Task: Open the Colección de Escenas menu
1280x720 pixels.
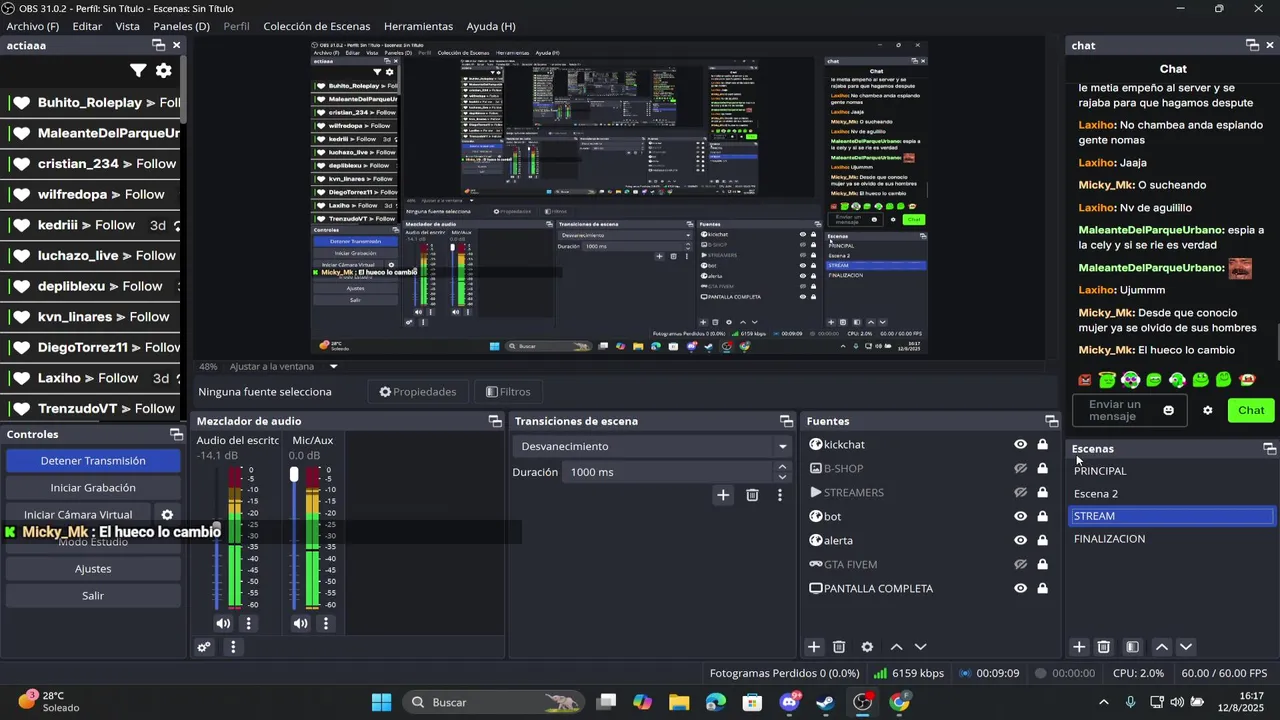Action: pyautogui.click(x=316, y=26)
